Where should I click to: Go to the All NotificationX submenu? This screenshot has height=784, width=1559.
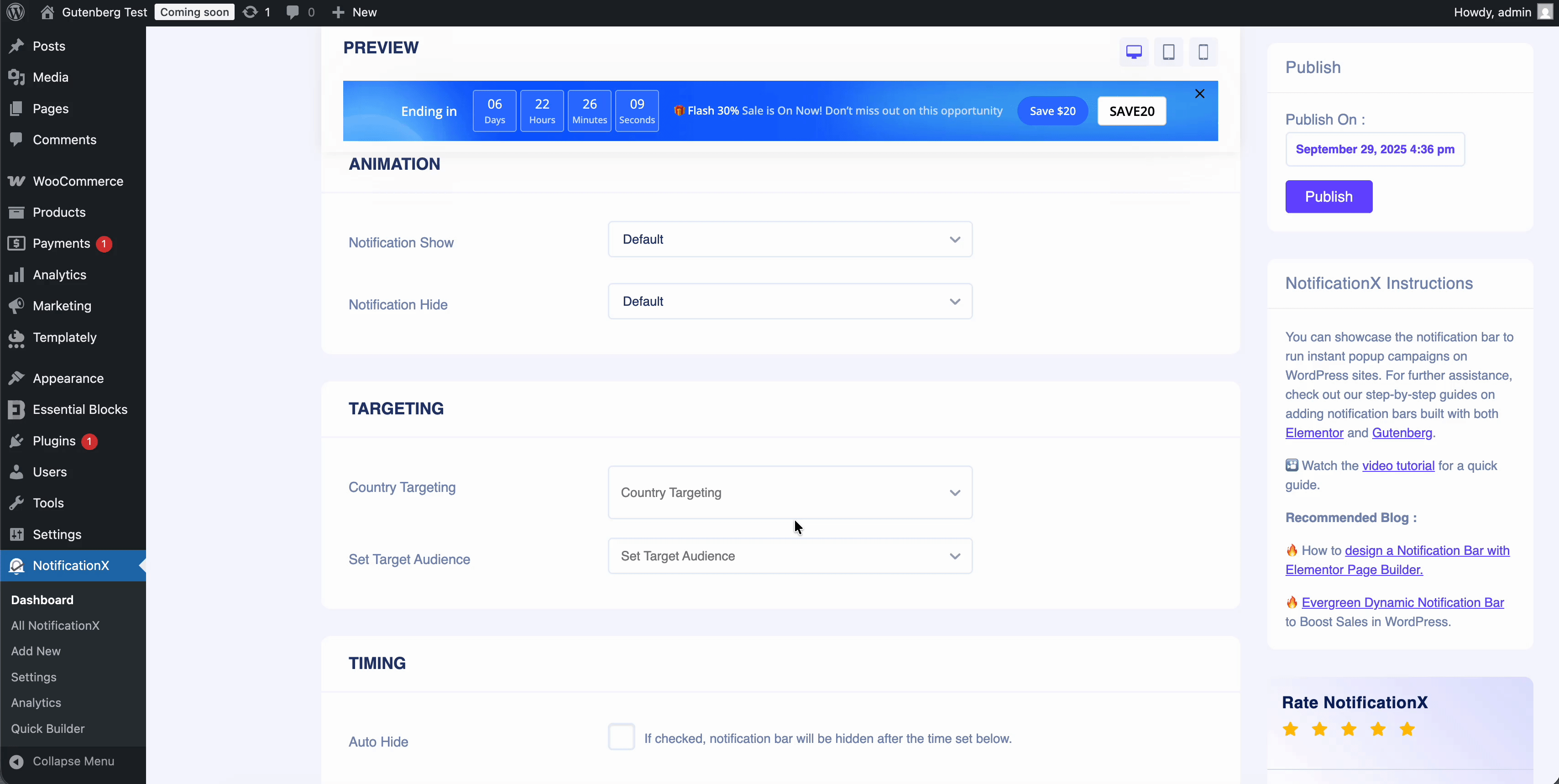(55, 626)
